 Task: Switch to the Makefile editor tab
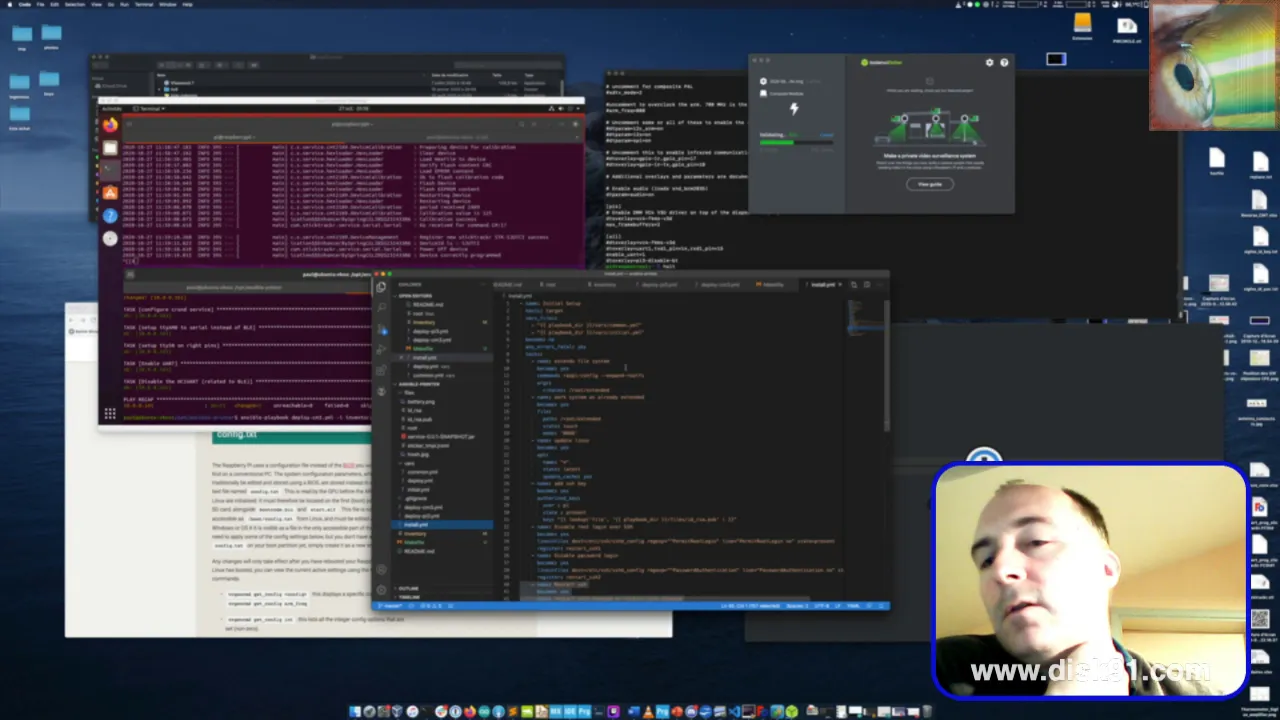click(771, 284)
